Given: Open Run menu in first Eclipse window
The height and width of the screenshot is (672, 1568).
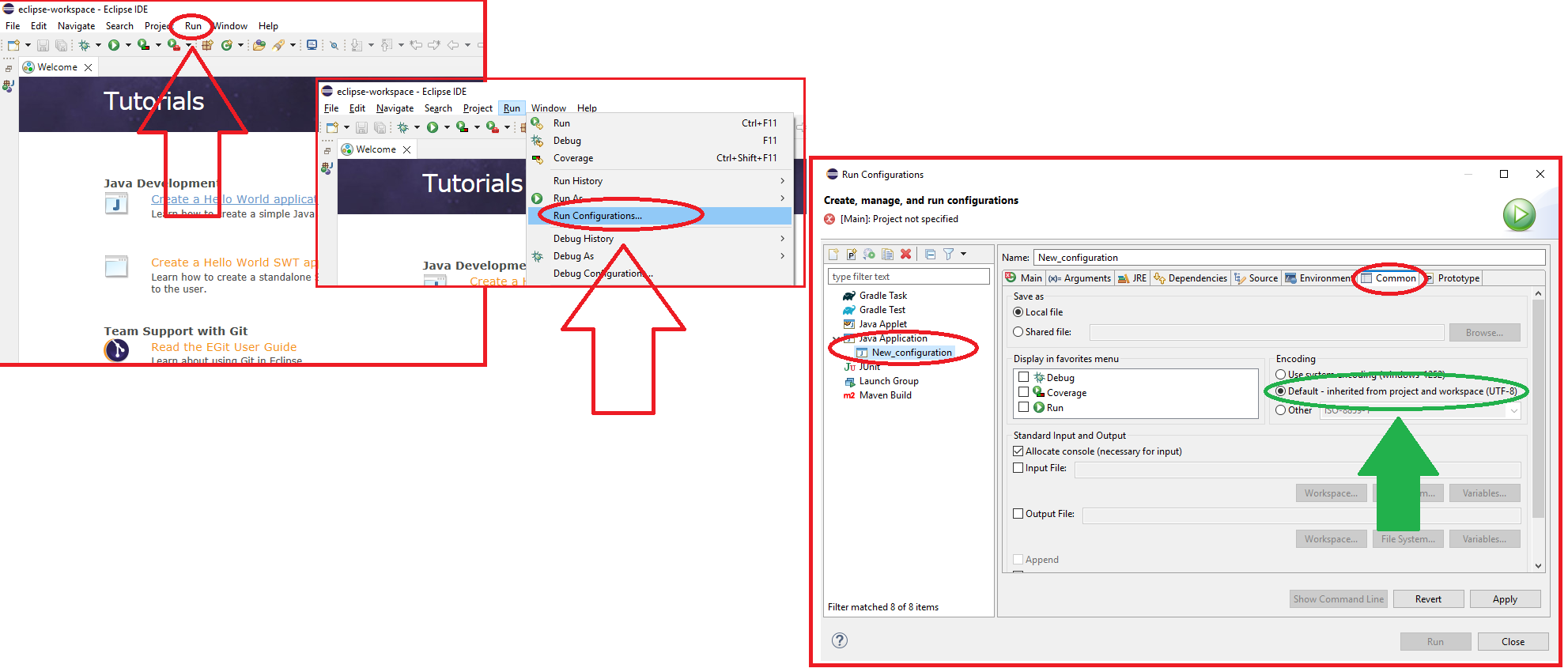Looking at the screenshot, I should [x=193, y=26].
